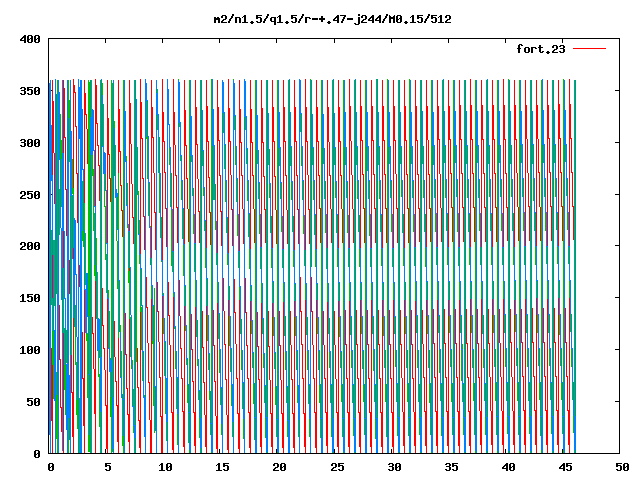Click x-axis label 10
The width and height of the screenshot is (640, 480).
click(165, 467)
